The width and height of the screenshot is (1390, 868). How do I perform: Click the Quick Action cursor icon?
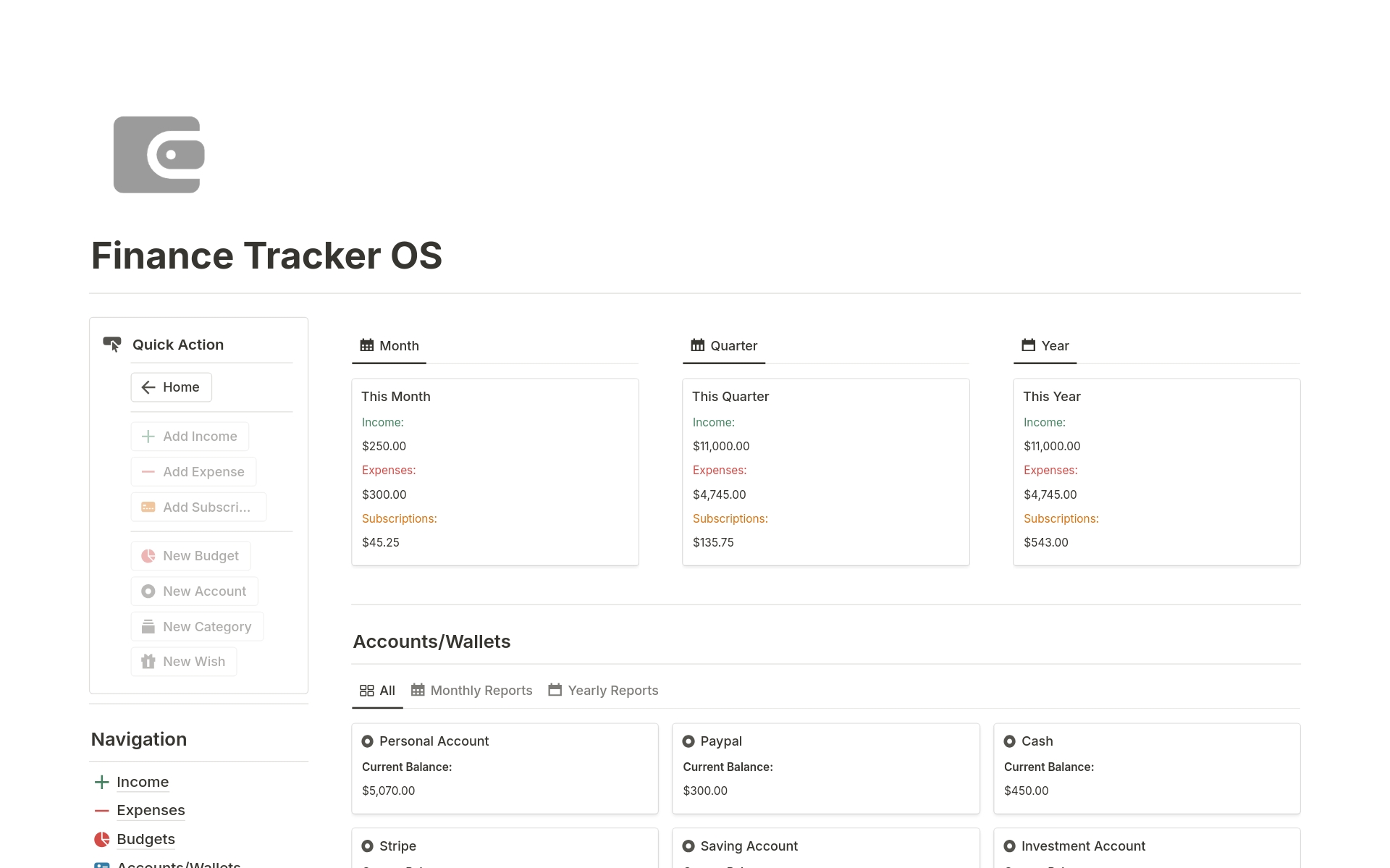click(x=112, y=345)
